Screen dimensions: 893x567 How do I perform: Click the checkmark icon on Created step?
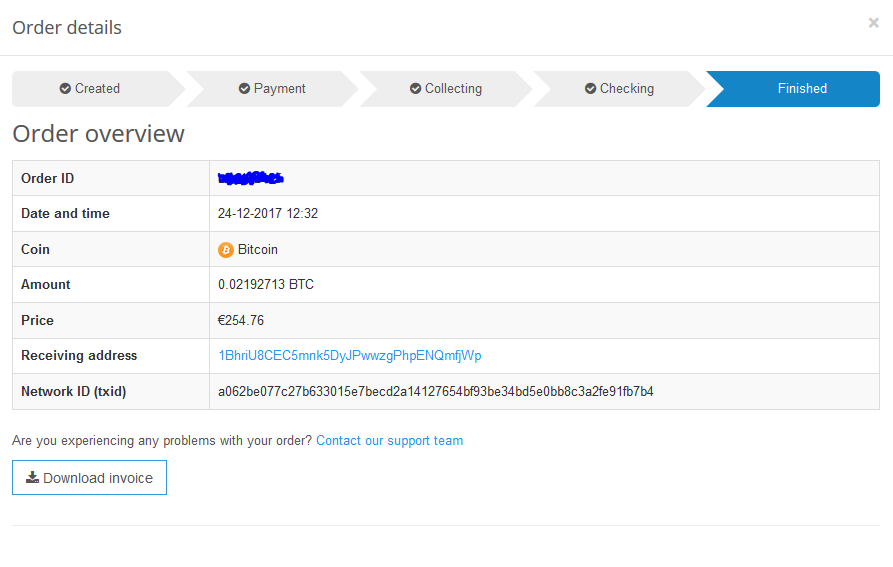(65, 89)
